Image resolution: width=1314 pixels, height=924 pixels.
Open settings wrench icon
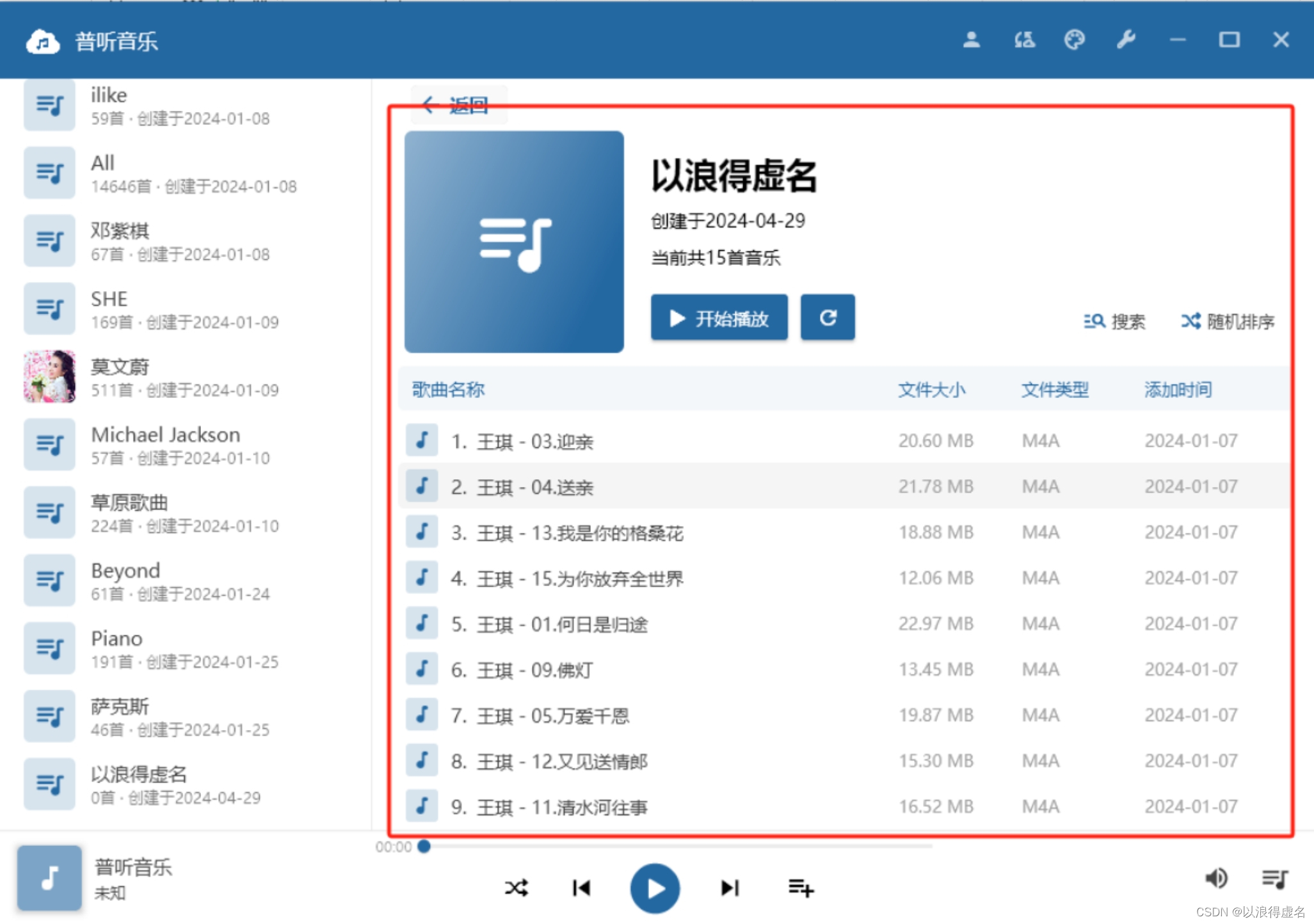pyautogui.click(x=1126, y=40)
